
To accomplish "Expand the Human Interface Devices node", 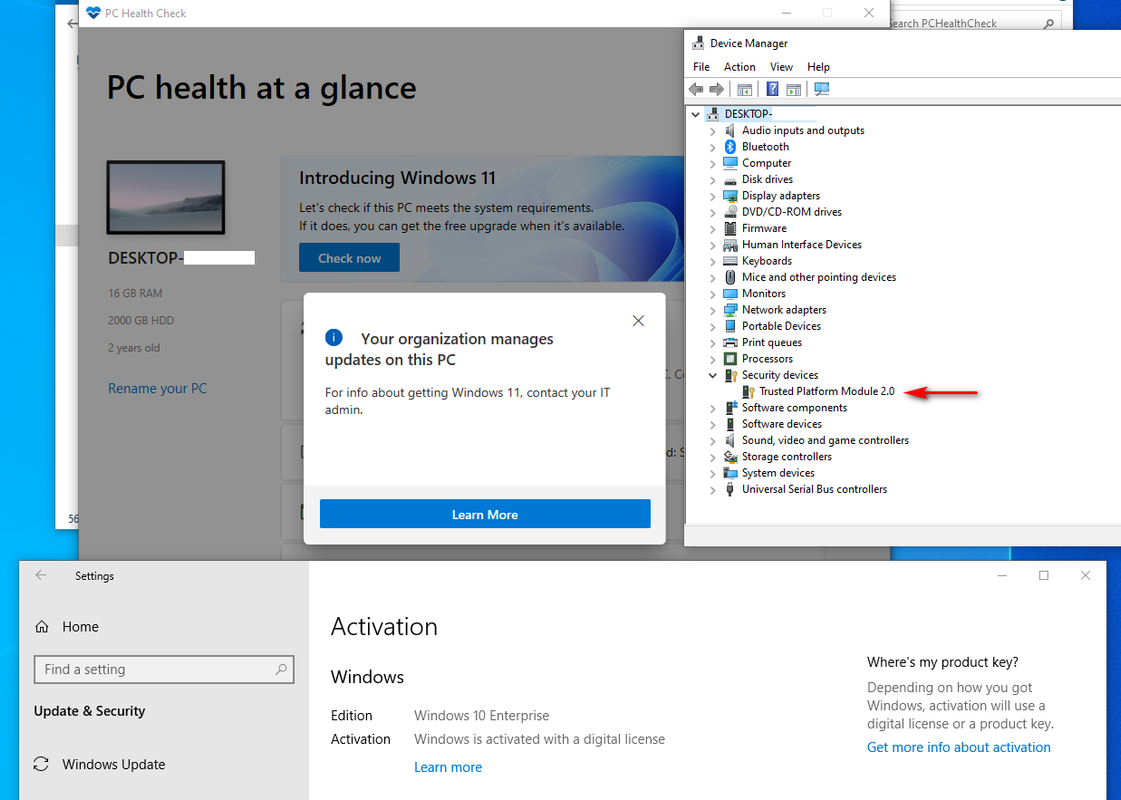I will click(x=712, y=245).
